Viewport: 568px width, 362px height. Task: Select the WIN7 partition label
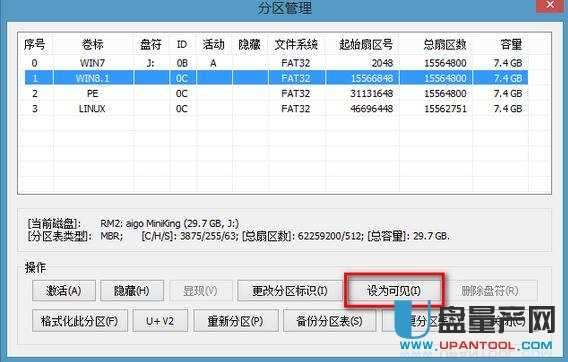click(93, 63)
